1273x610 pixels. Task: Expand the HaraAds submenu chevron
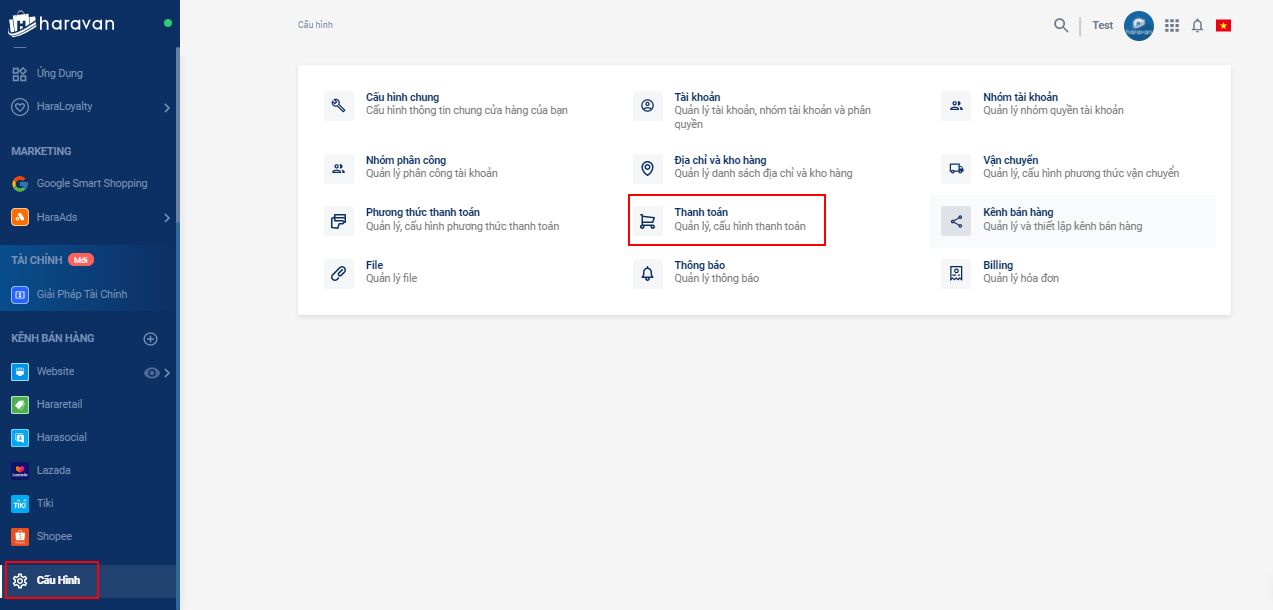coord(167,218)
